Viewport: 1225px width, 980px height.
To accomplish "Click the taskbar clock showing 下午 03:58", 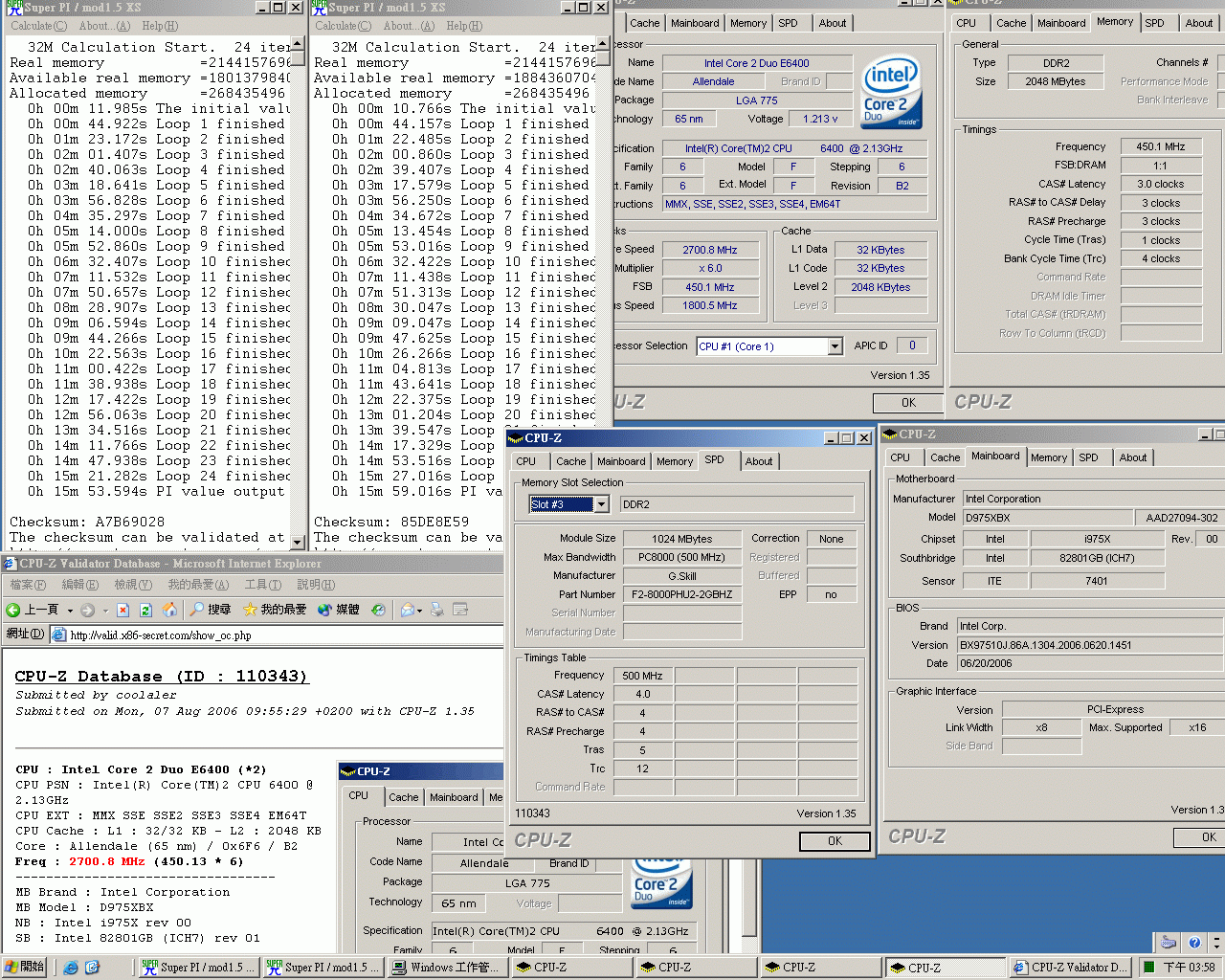I will point(1190,968).
